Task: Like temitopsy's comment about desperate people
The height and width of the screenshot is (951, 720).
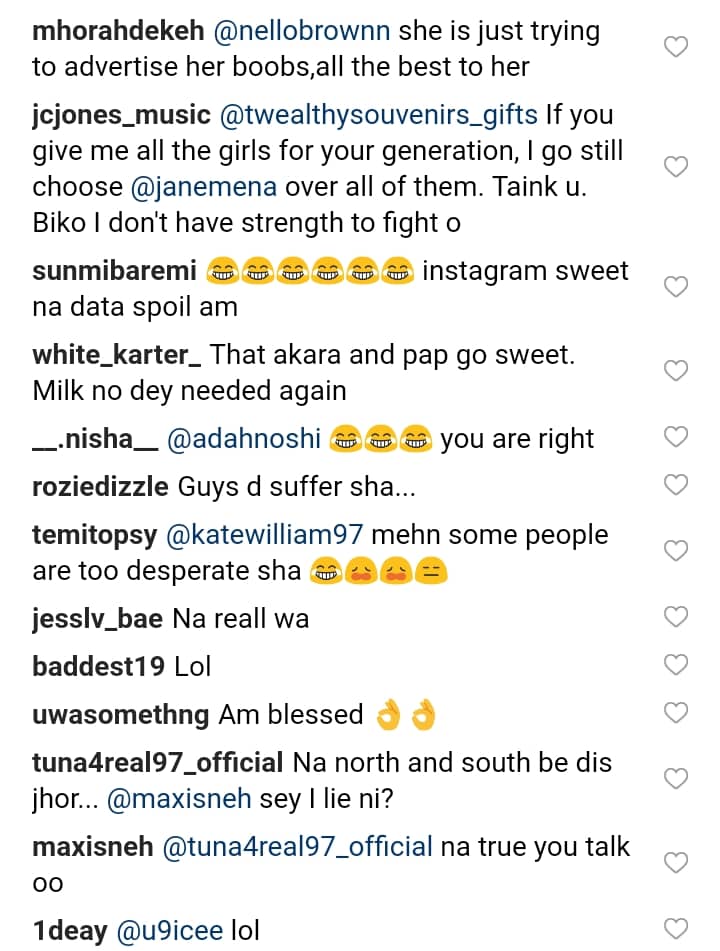Action: (676, 551)
